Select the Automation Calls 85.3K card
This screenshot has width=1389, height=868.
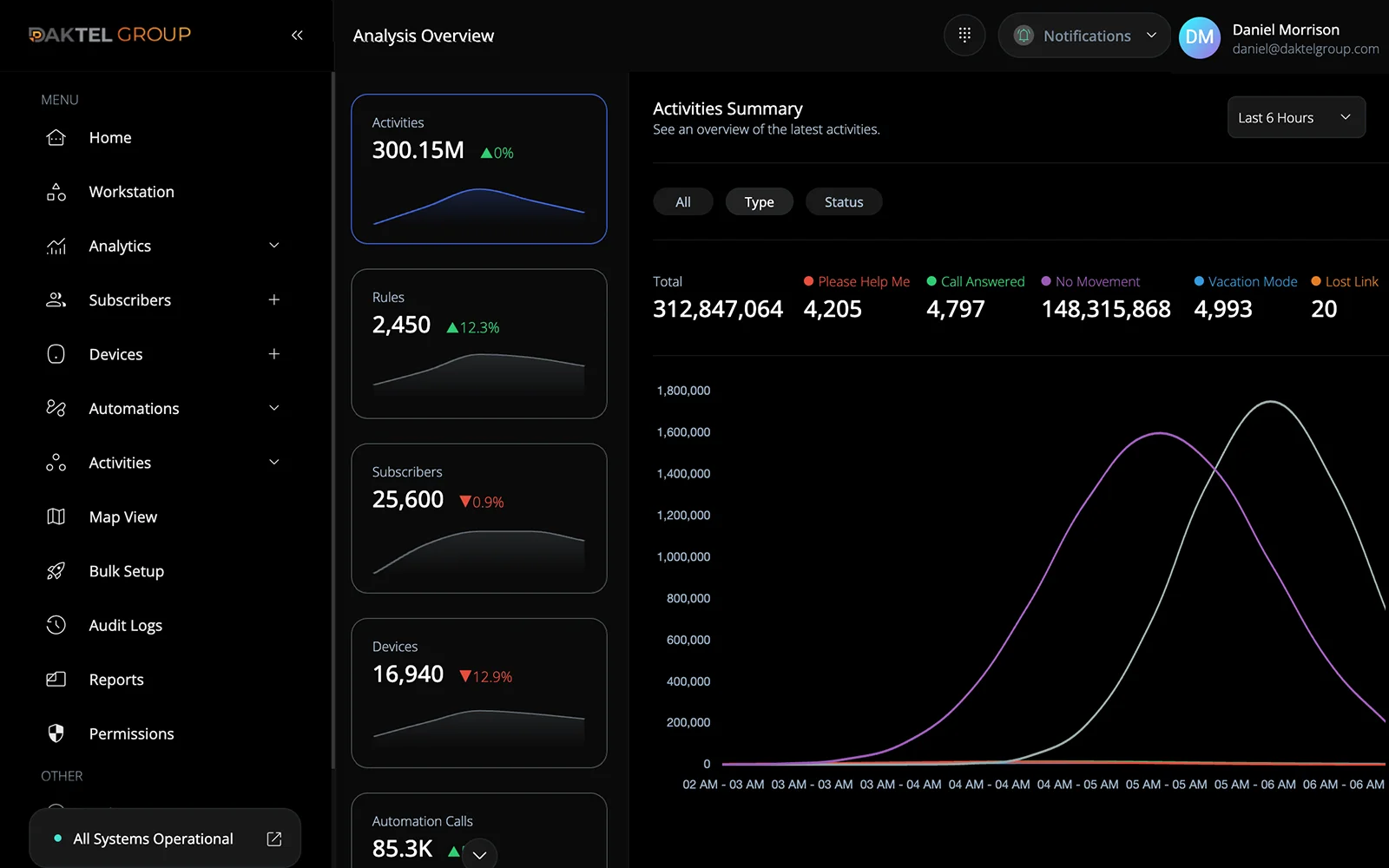(479, 831)
